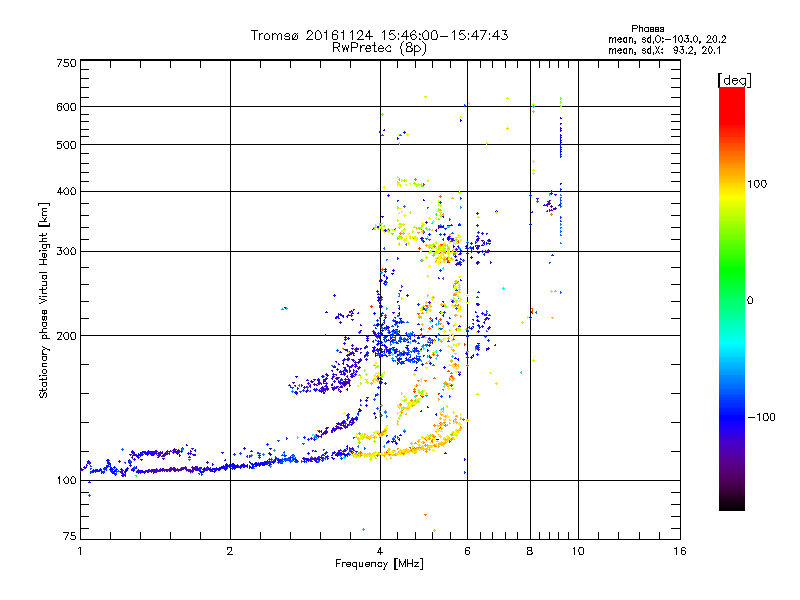800x600 pixels.
Task: Click the '10' frequency tick label
Action: [x=578, y=551]
